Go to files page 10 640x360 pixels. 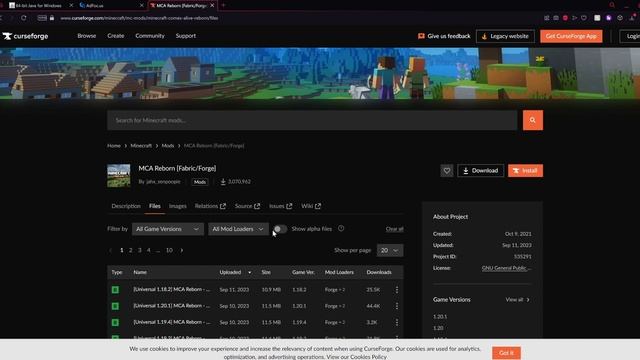tap(169, 250)
